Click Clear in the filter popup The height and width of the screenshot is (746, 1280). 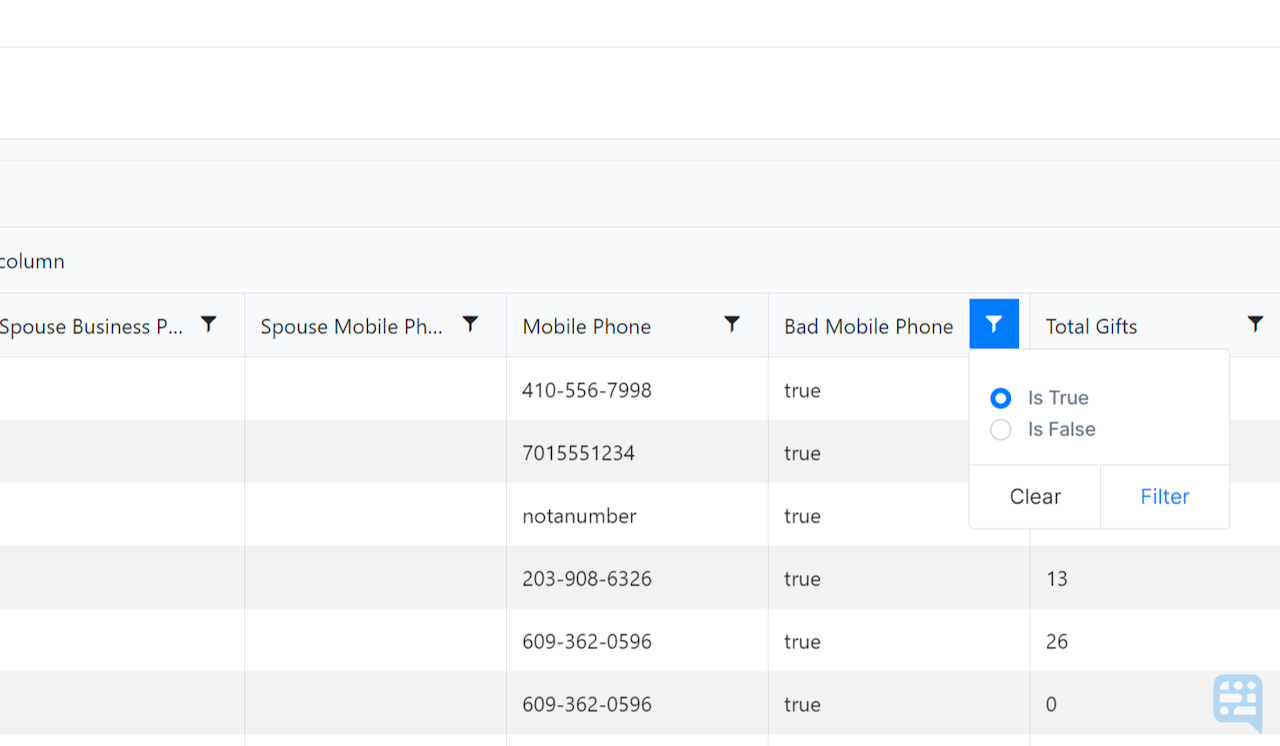(x=1034, y=496)
